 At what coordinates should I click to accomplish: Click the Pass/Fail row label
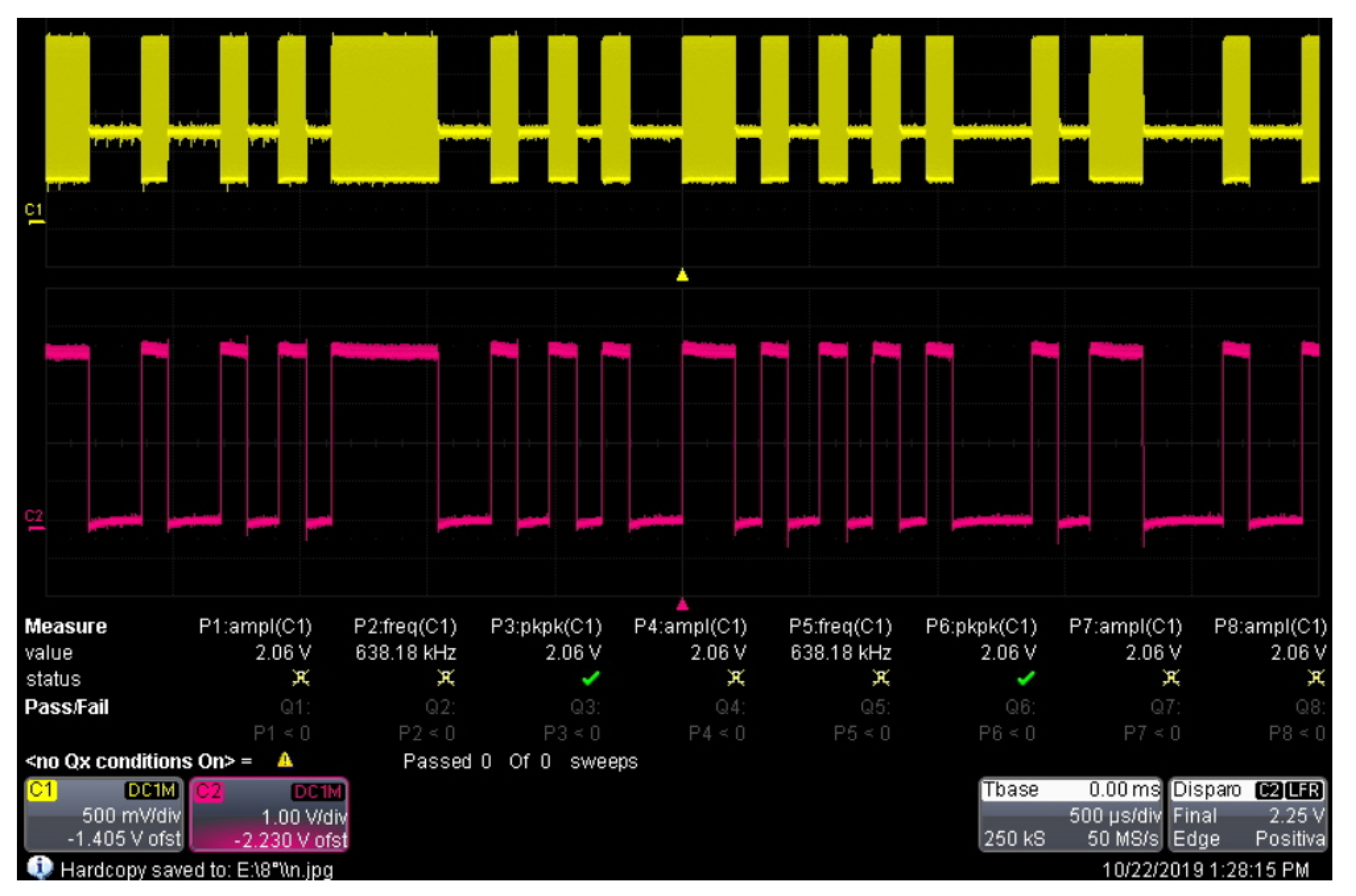[66, 707]
